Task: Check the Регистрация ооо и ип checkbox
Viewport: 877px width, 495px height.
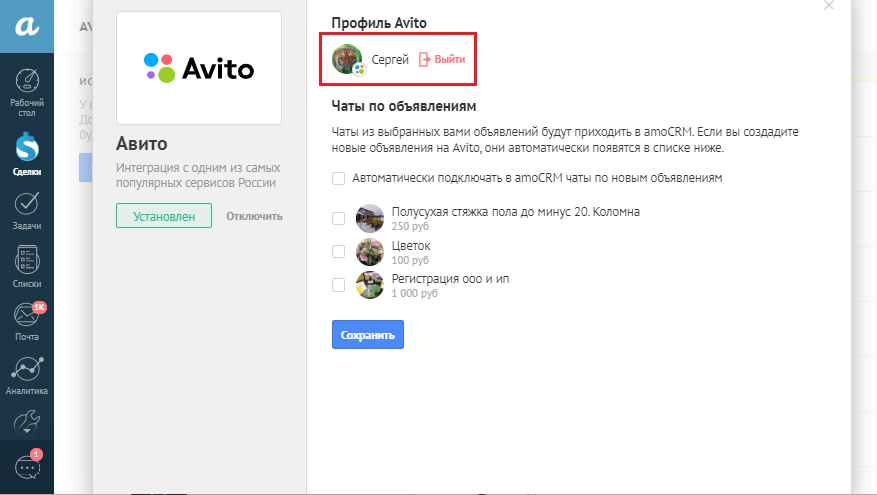Action: [x=338, y=285]
